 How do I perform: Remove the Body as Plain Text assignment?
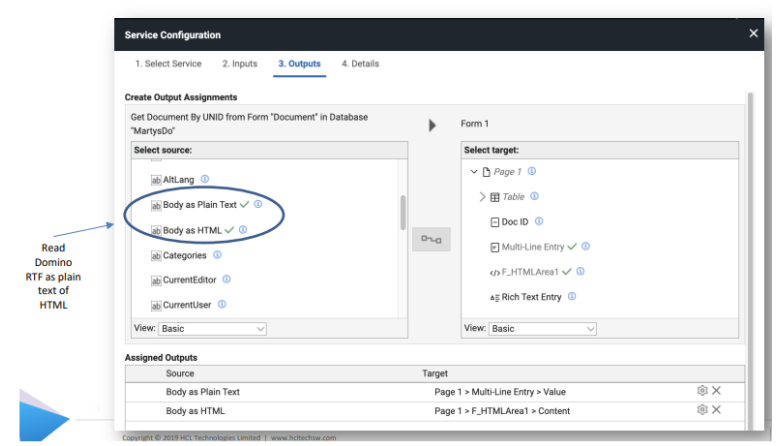pos(716,390)
